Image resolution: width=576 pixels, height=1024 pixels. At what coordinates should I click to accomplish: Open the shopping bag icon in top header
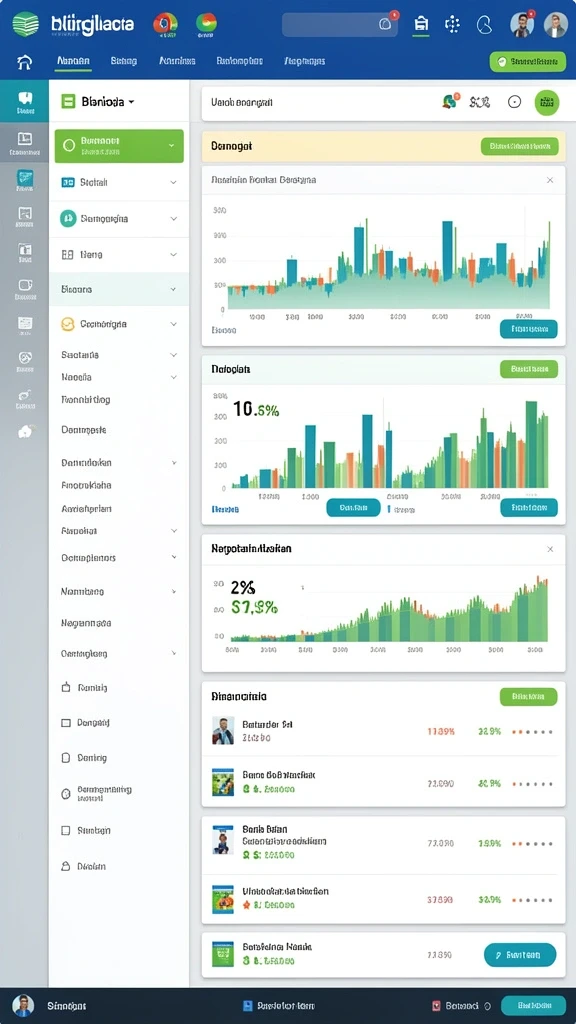421,24
